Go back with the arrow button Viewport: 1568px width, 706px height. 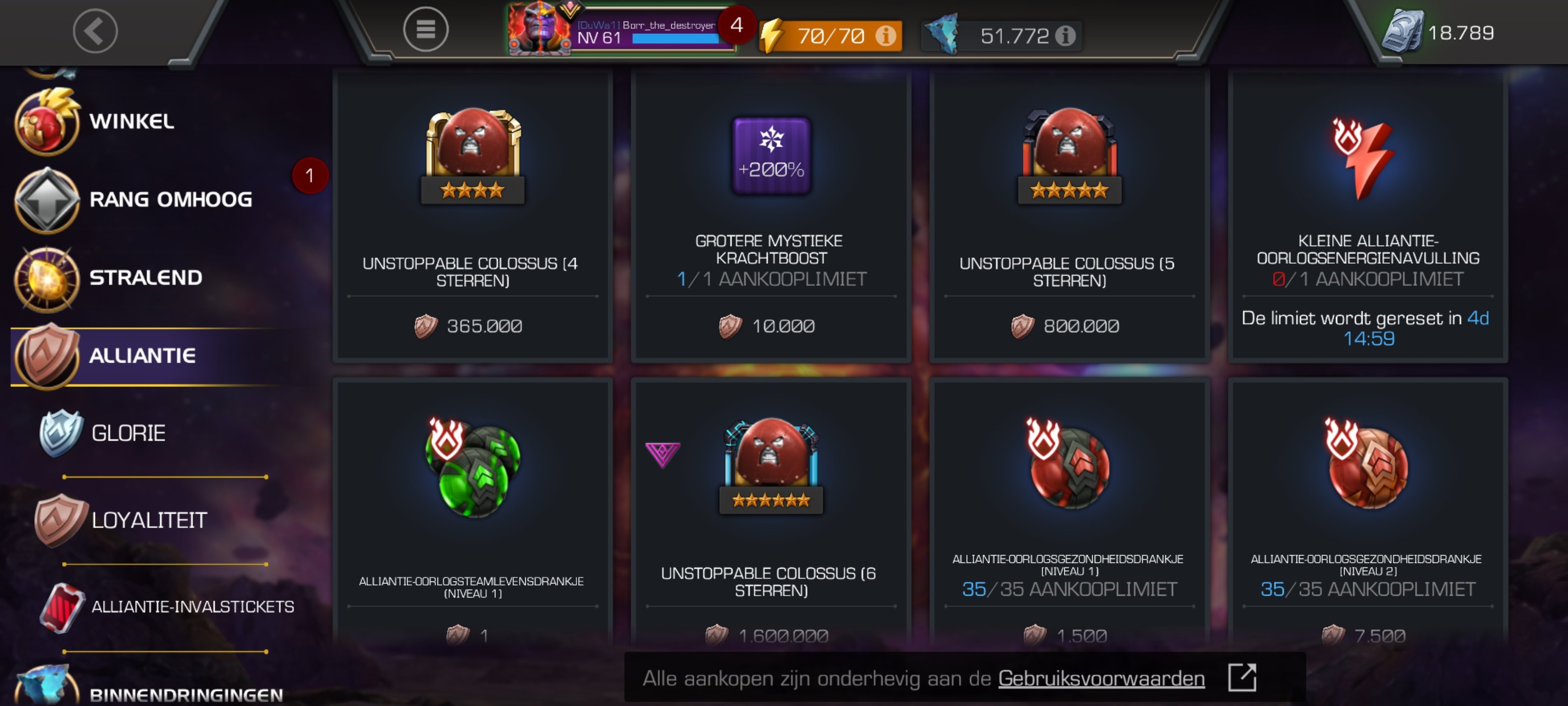point(95,31)
